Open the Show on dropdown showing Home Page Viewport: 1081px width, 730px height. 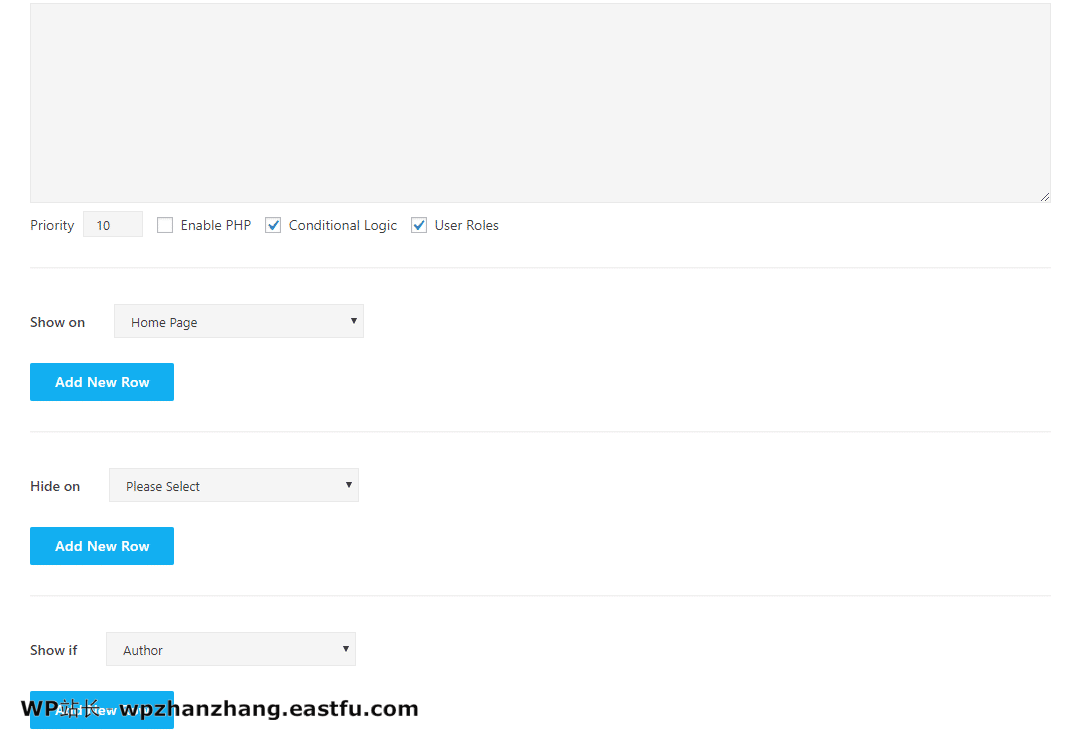point(239,322)
